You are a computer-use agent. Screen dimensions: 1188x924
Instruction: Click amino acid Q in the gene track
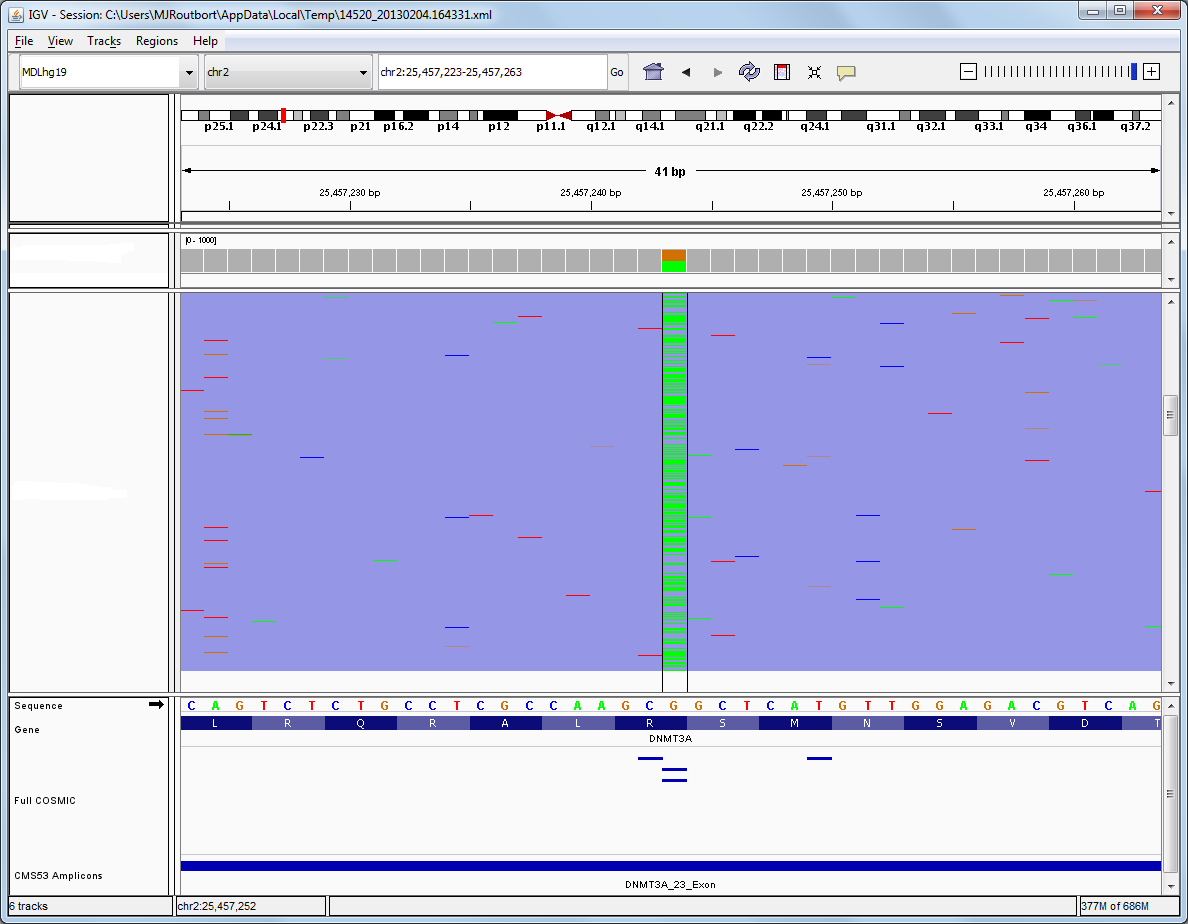(361, 723)
